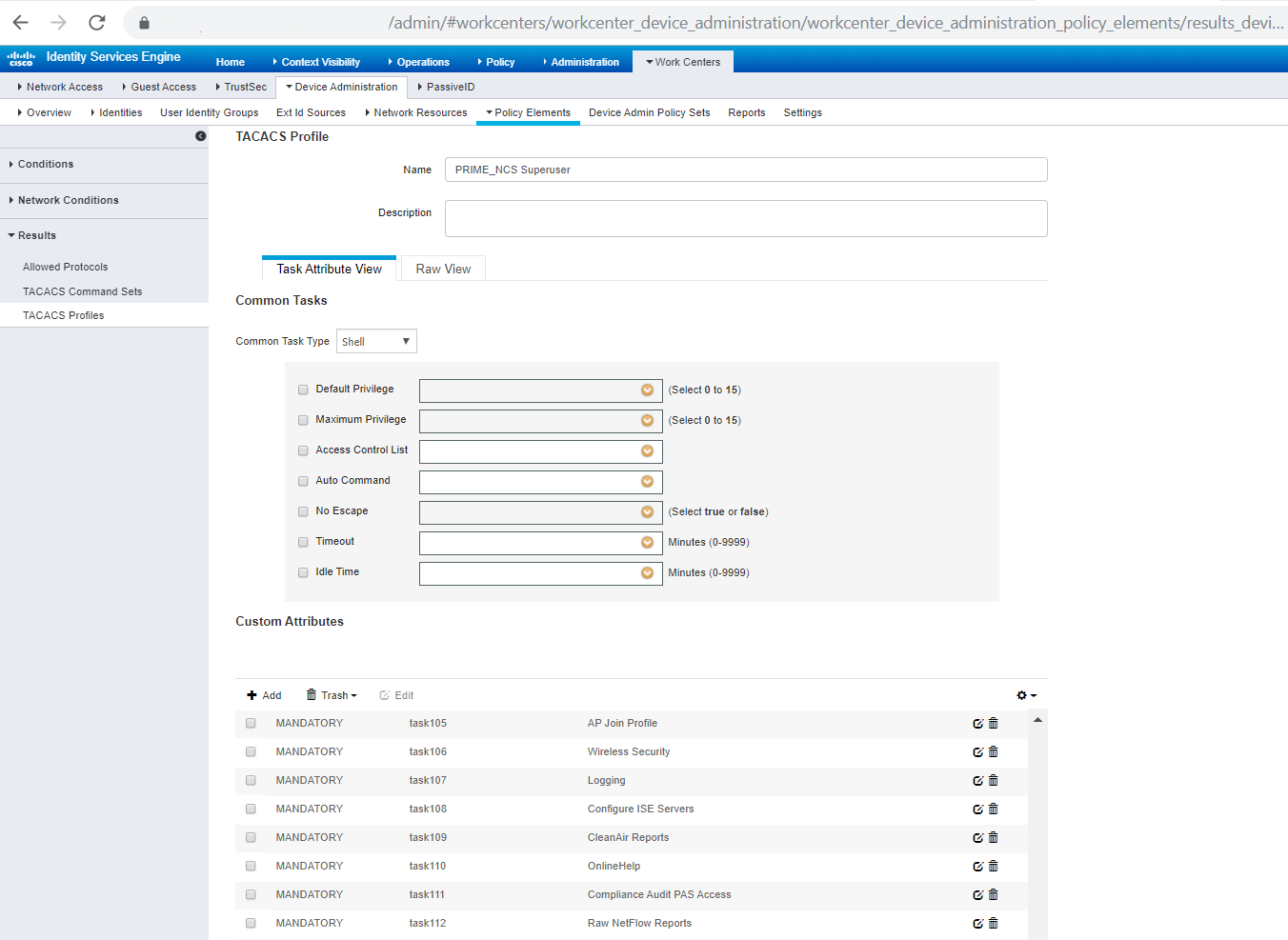Open the Maximum Privilege value dropdown

pos(649,420)
